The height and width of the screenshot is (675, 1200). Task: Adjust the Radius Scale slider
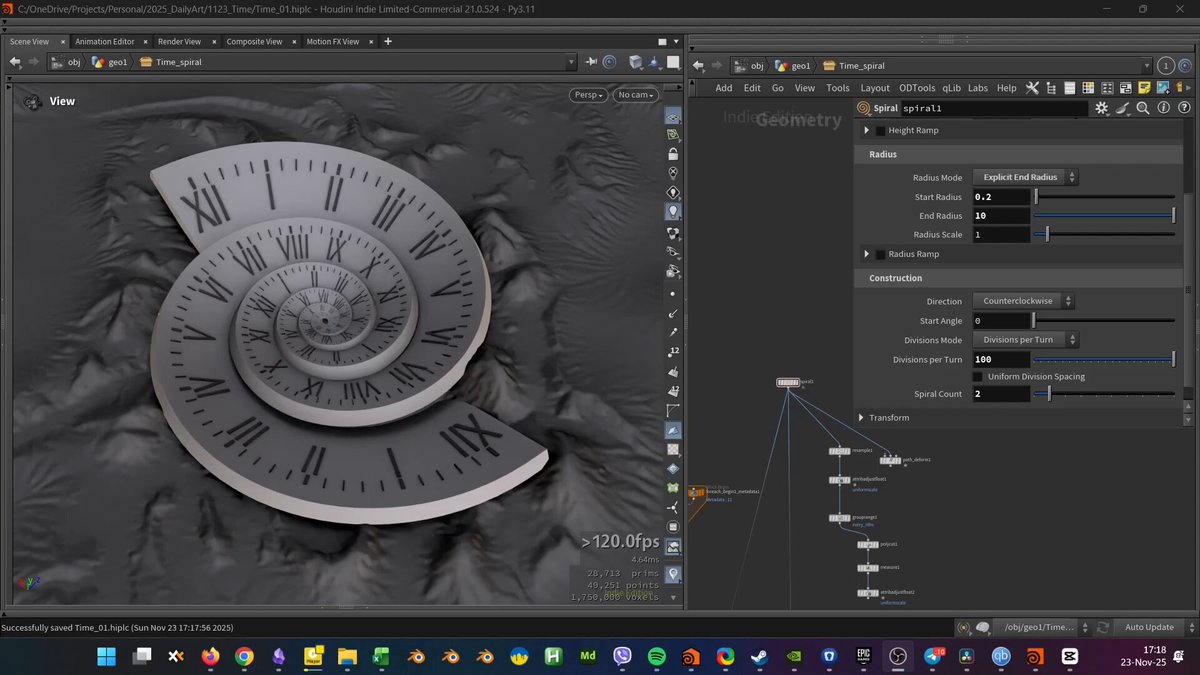tap(1105, 235)
